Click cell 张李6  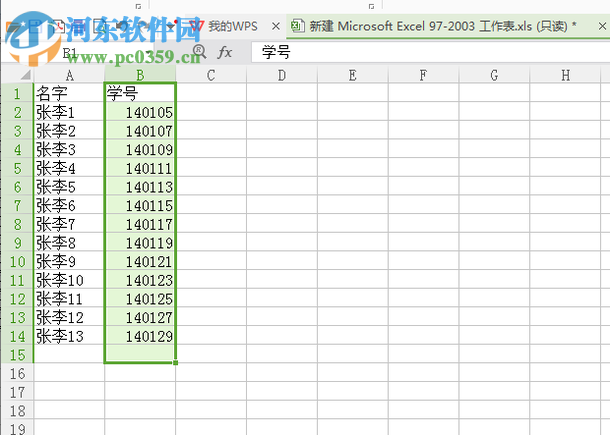pos(69,205)
